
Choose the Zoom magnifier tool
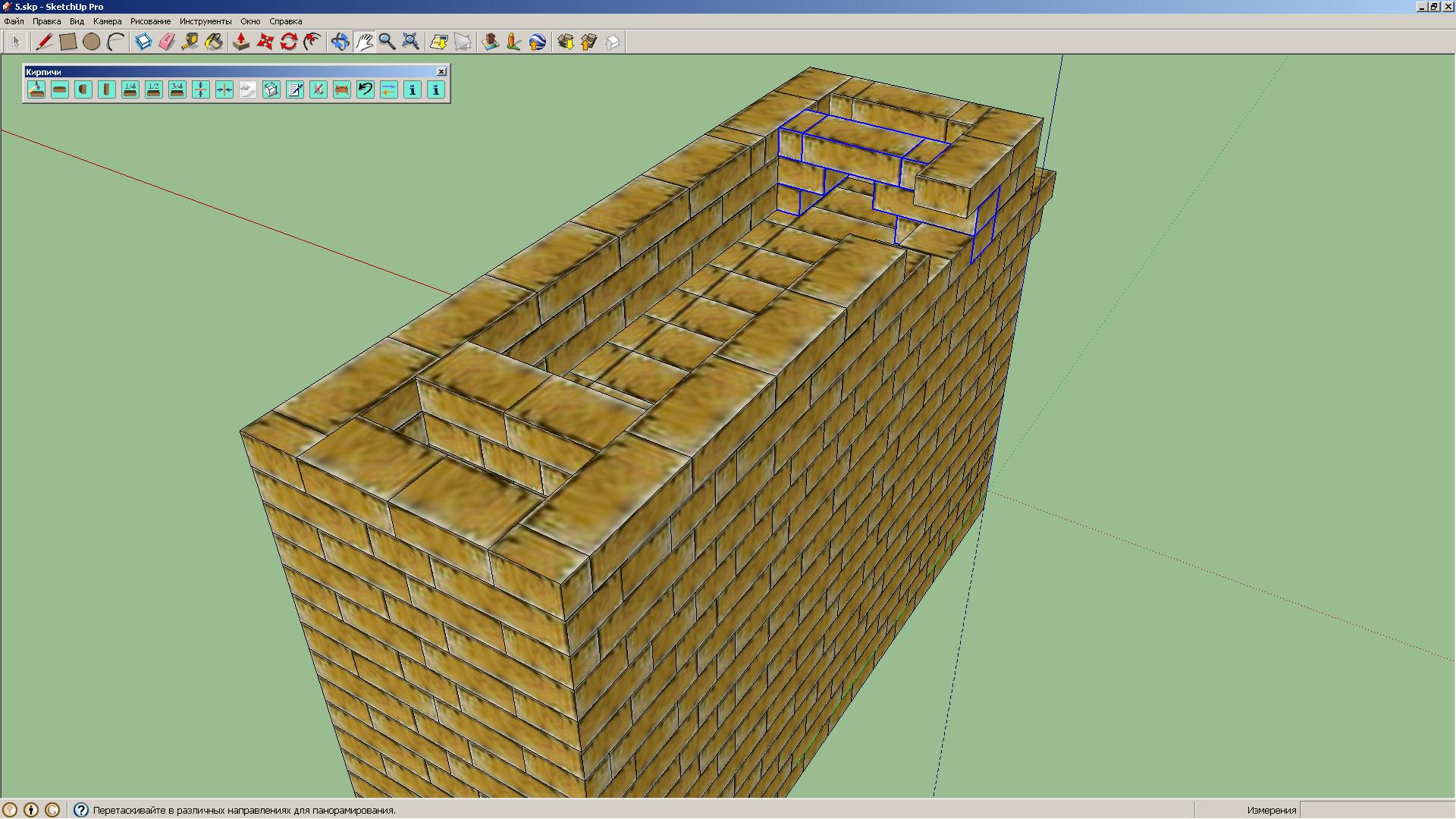(387, 42)
